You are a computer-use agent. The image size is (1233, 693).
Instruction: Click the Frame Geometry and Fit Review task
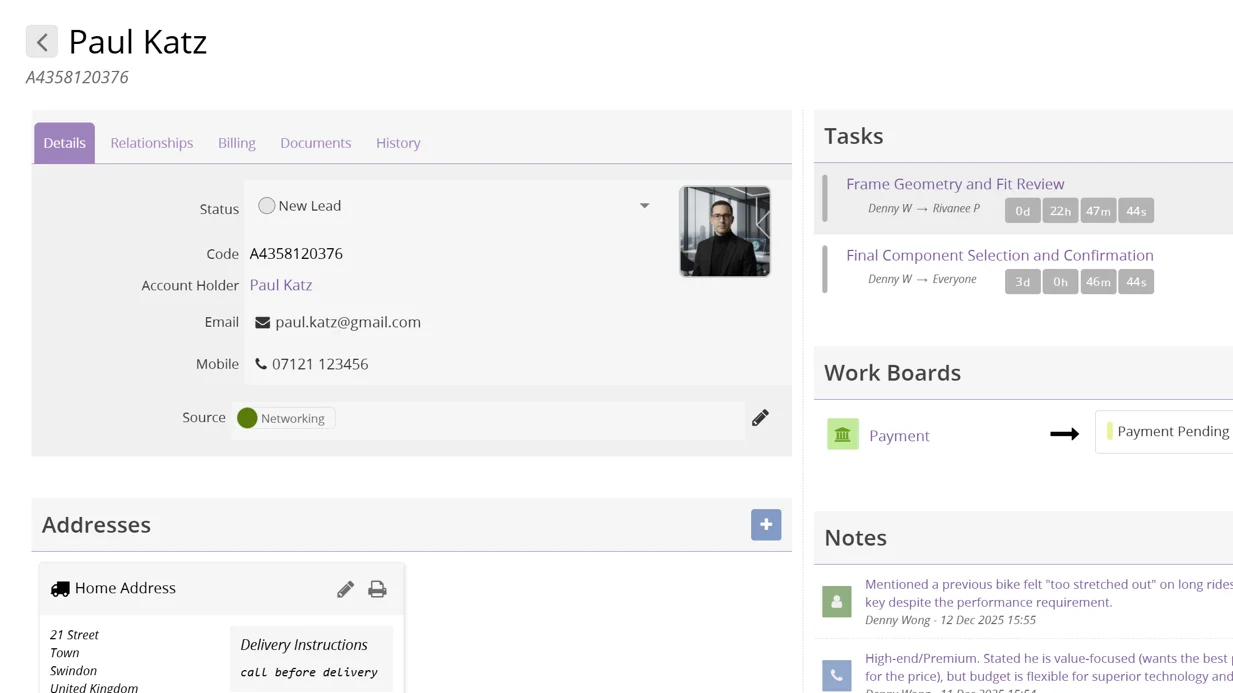coord(955,184)
